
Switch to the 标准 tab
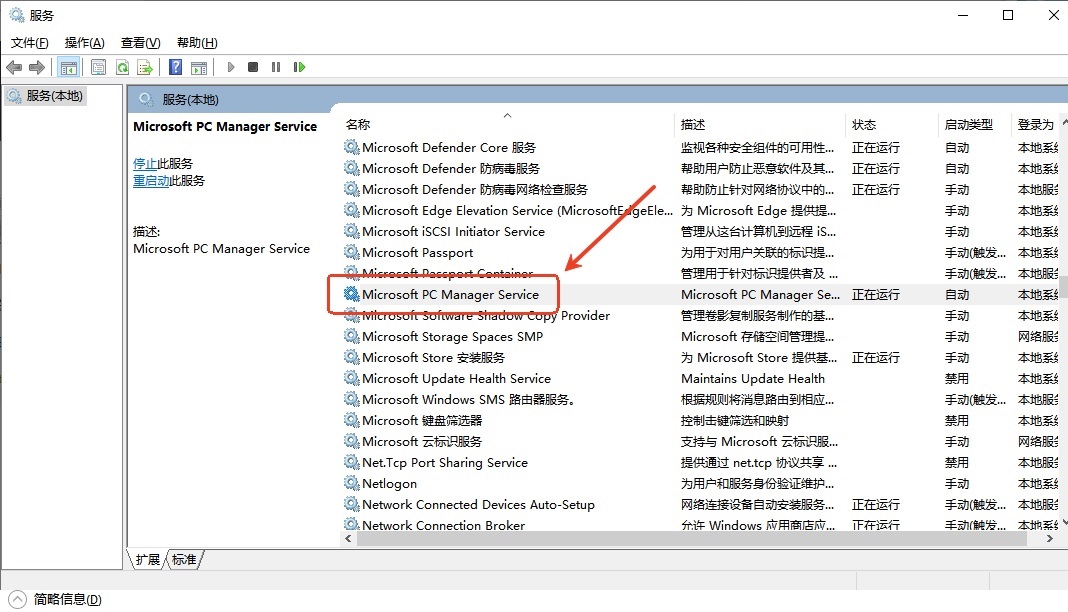click(x=184, y=560)
